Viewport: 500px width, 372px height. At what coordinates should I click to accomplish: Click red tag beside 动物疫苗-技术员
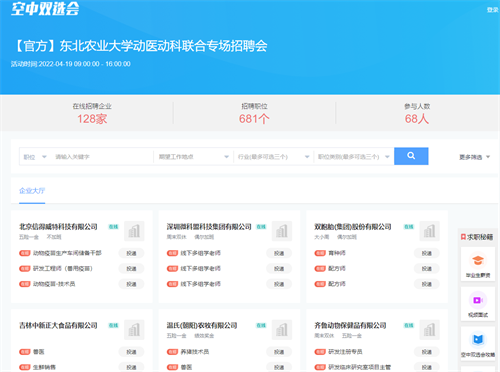tap(25, 284)
